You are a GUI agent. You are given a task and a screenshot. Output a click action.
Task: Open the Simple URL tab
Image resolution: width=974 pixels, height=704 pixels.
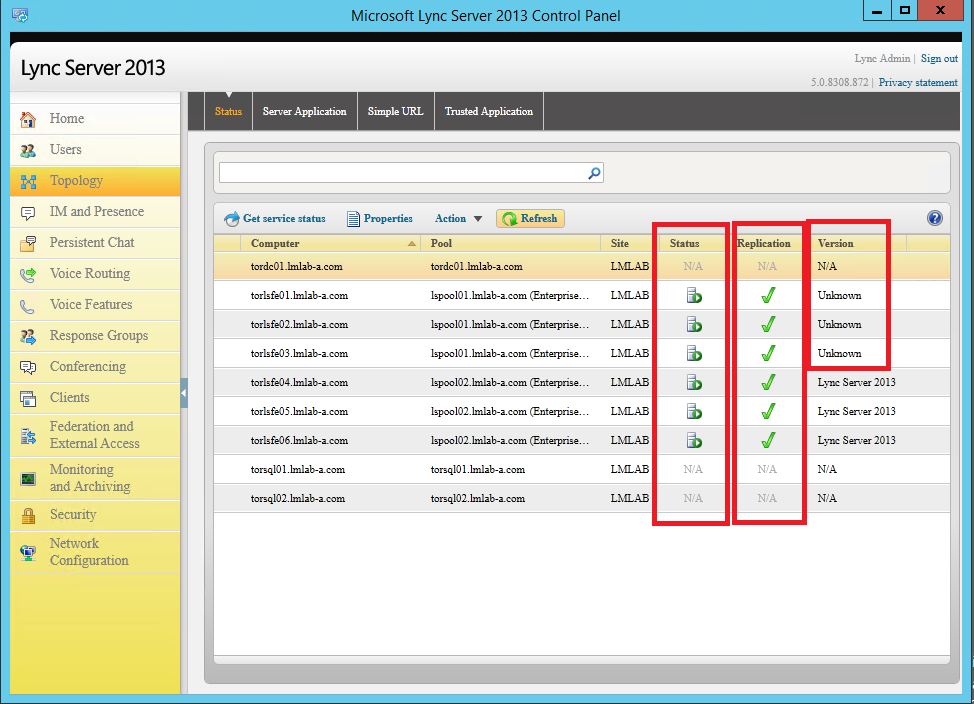pos(395,111)
